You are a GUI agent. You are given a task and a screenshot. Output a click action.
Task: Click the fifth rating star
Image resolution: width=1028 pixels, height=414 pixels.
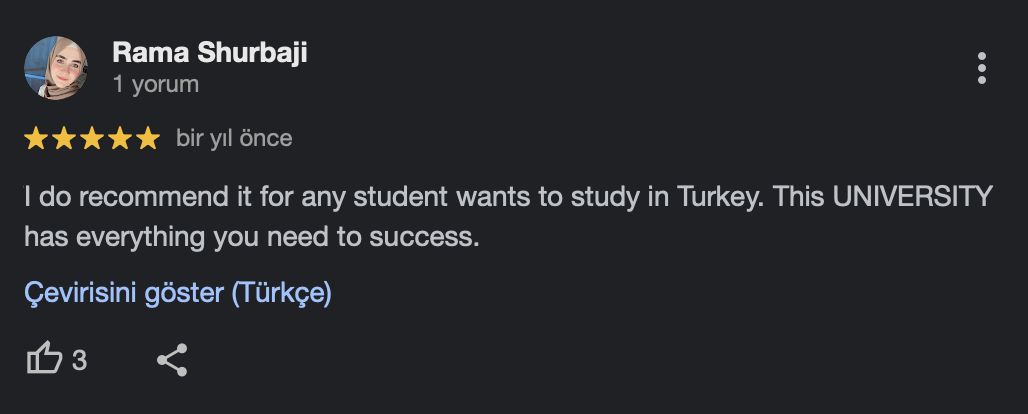tap(149, 138)
